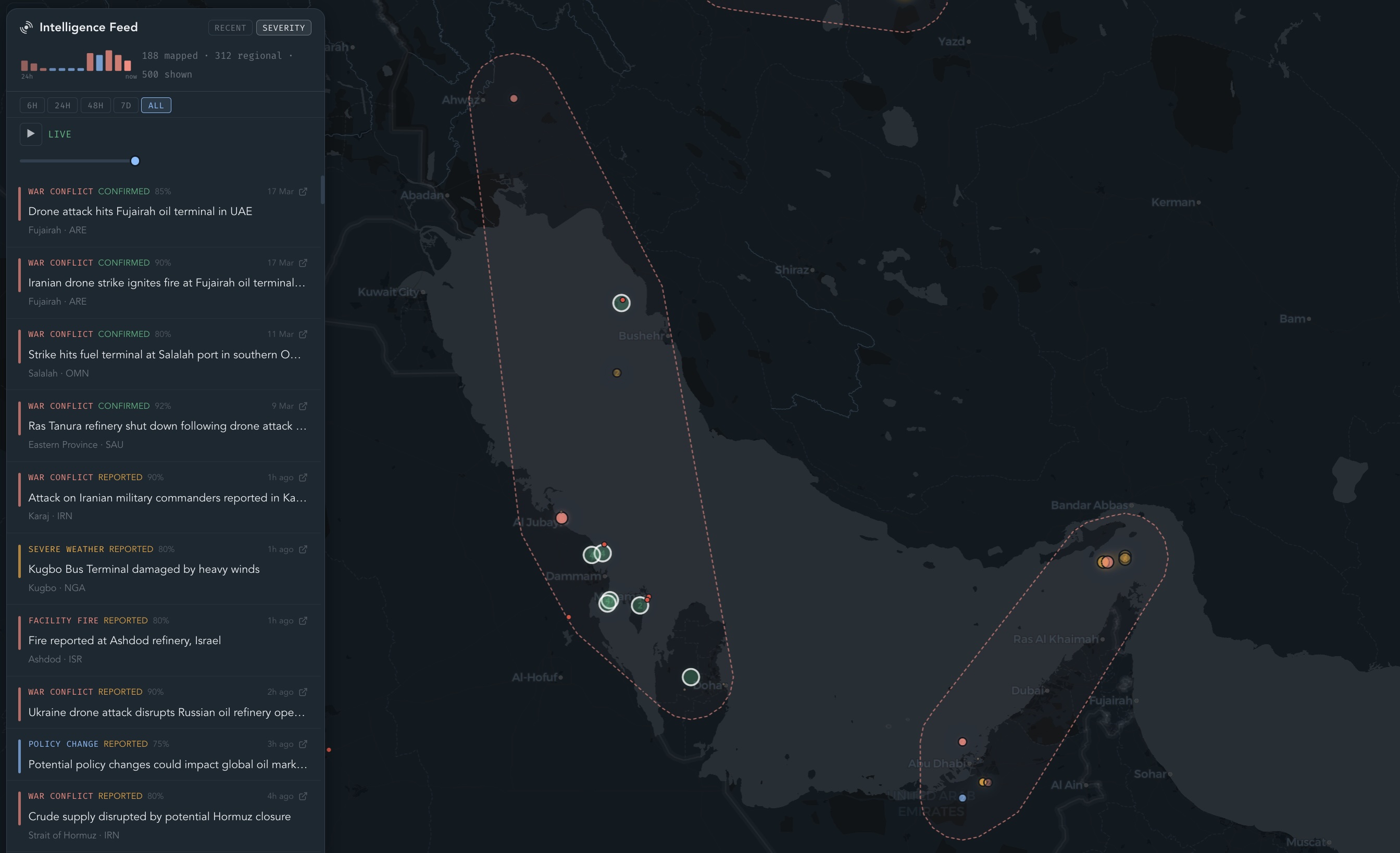This screenshot has width=1400, height=853.
Task: Click the 'Fujairah · ARE' location under first item
Action: pos(57,230)
